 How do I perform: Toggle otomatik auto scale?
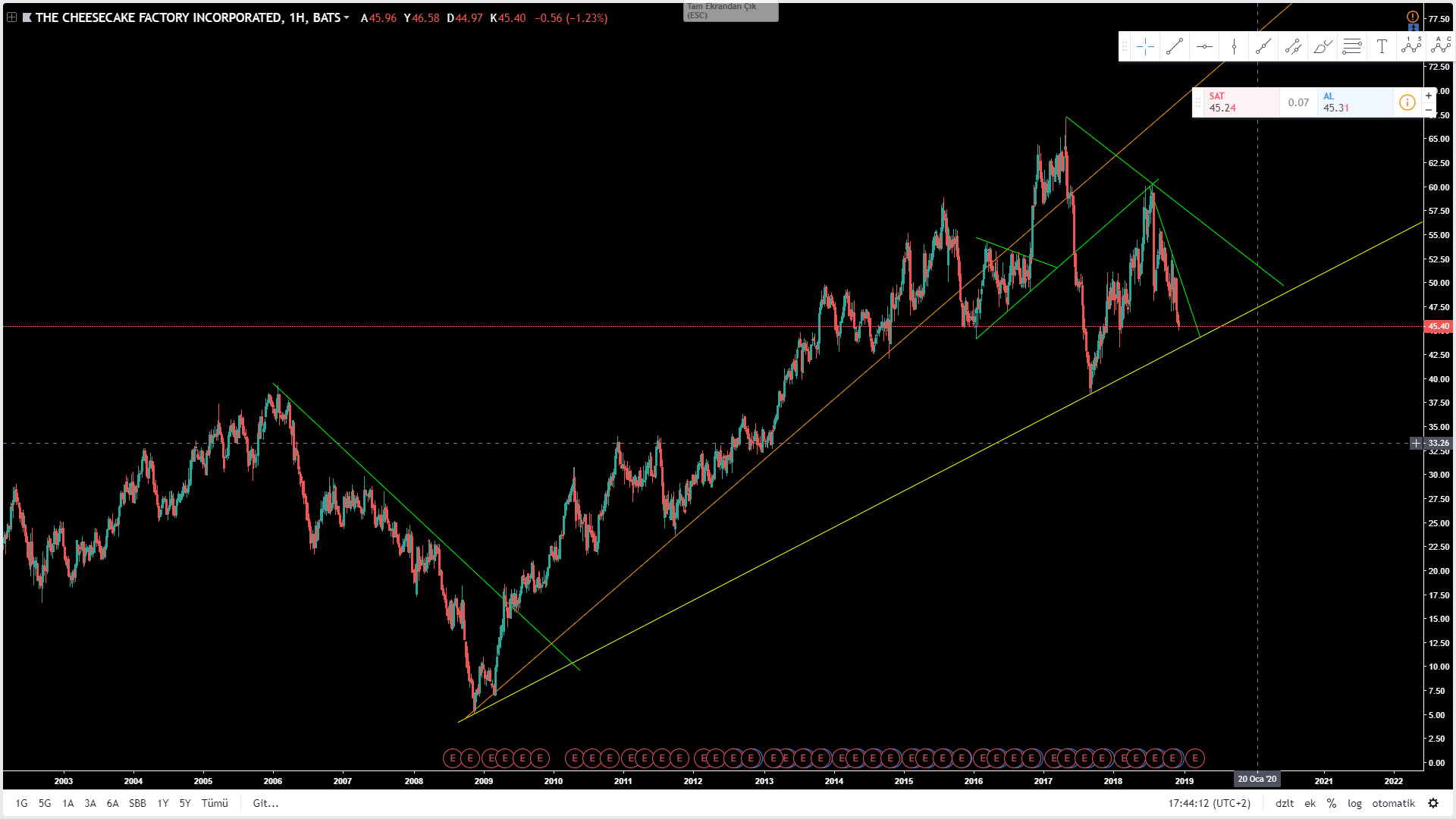(x=1393, y=803)
